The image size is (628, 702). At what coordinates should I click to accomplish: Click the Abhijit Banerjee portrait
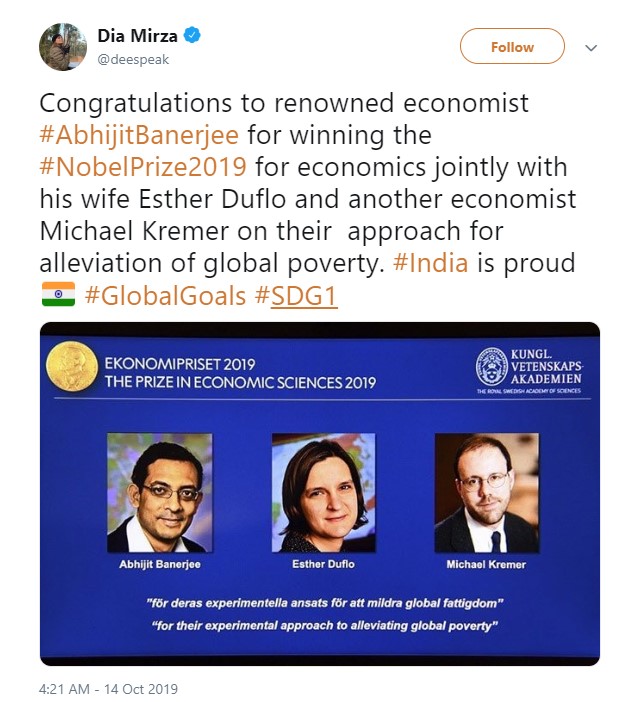(159, 492)
